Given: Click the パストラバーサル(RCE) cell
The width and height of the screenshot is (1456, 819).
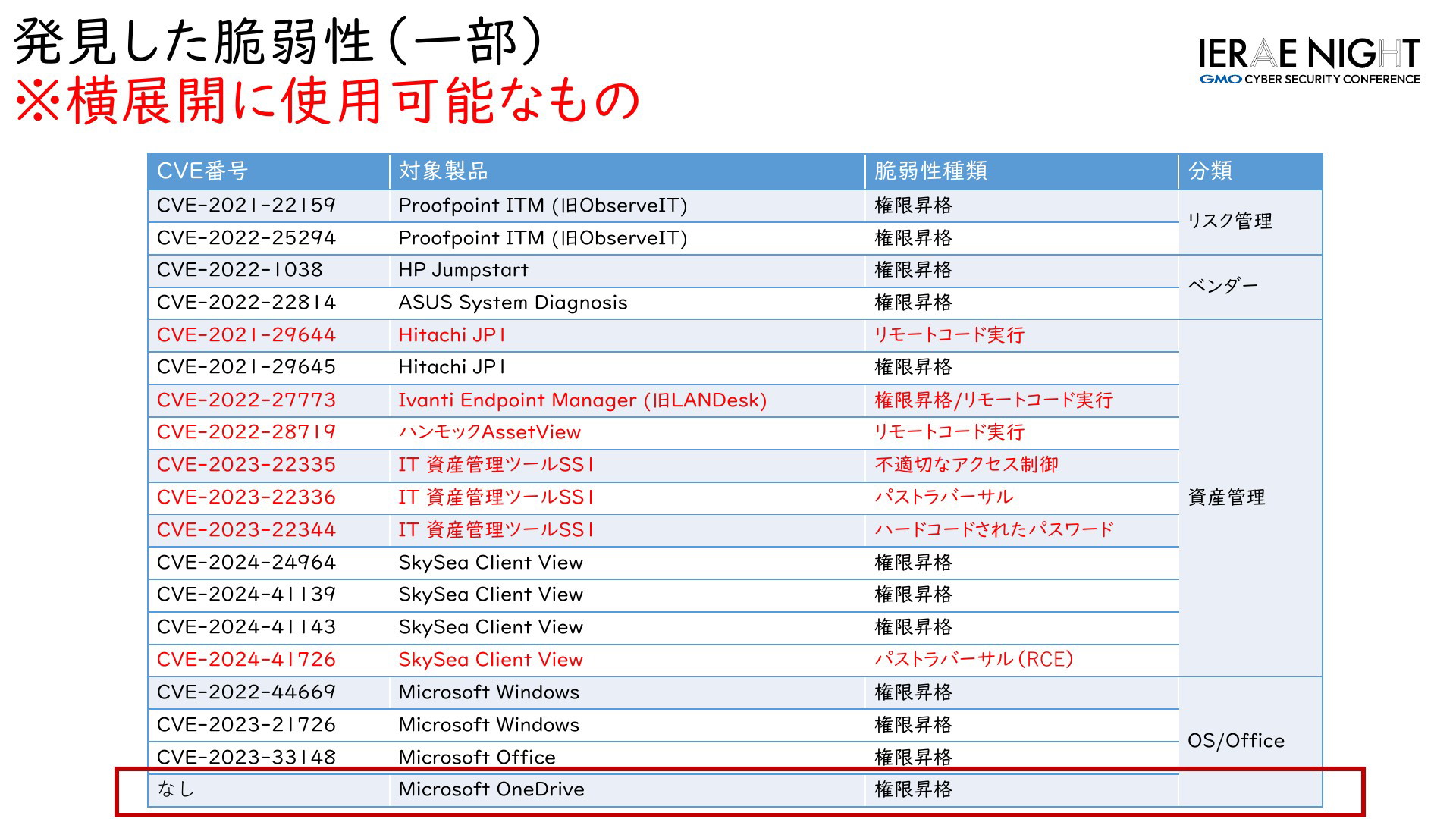Looking at the screenshot, I should click(x=1021, y=660).
